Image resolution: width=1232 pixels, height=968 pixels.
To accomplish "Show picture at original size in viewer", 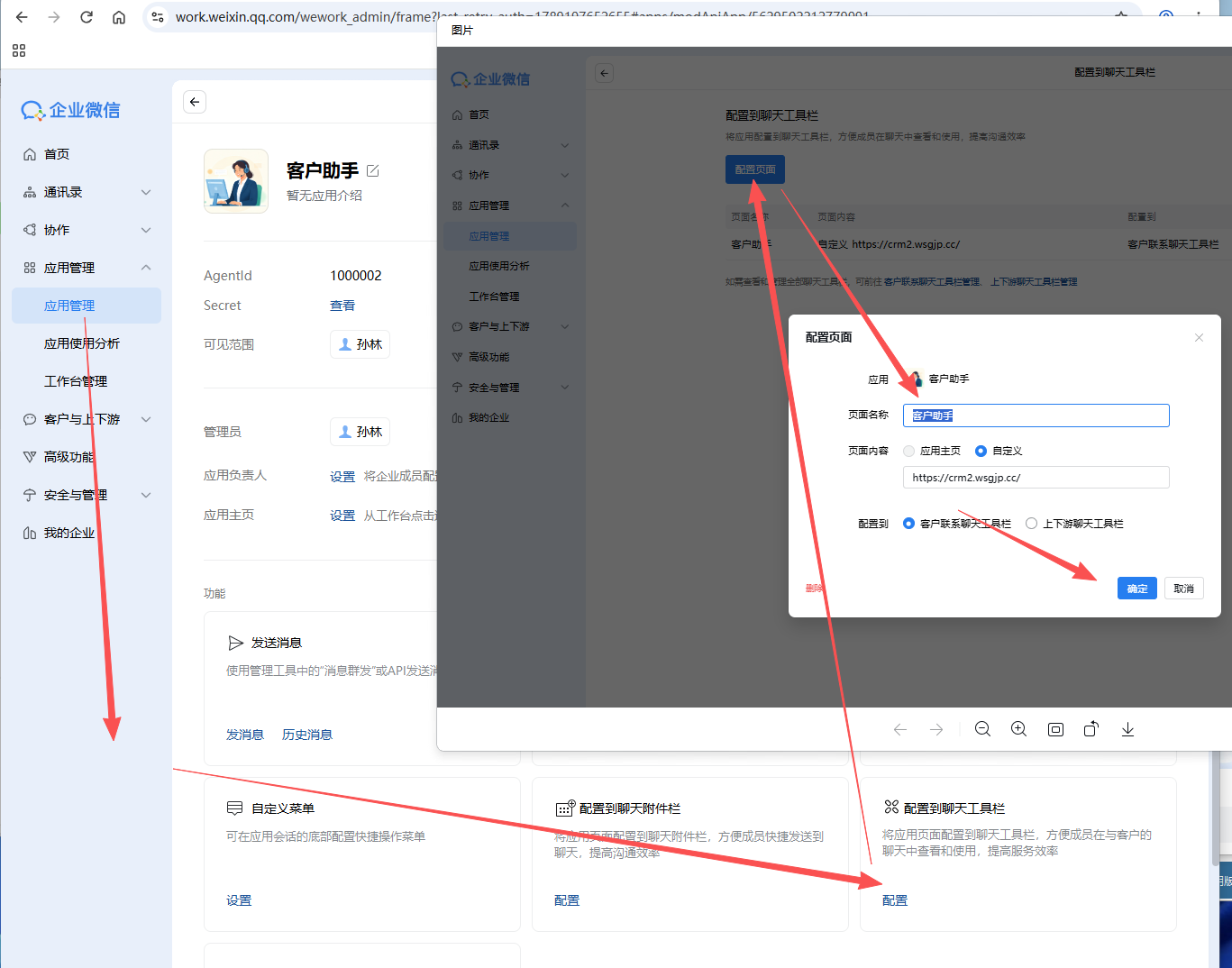I will click(x=1055, y=729).
